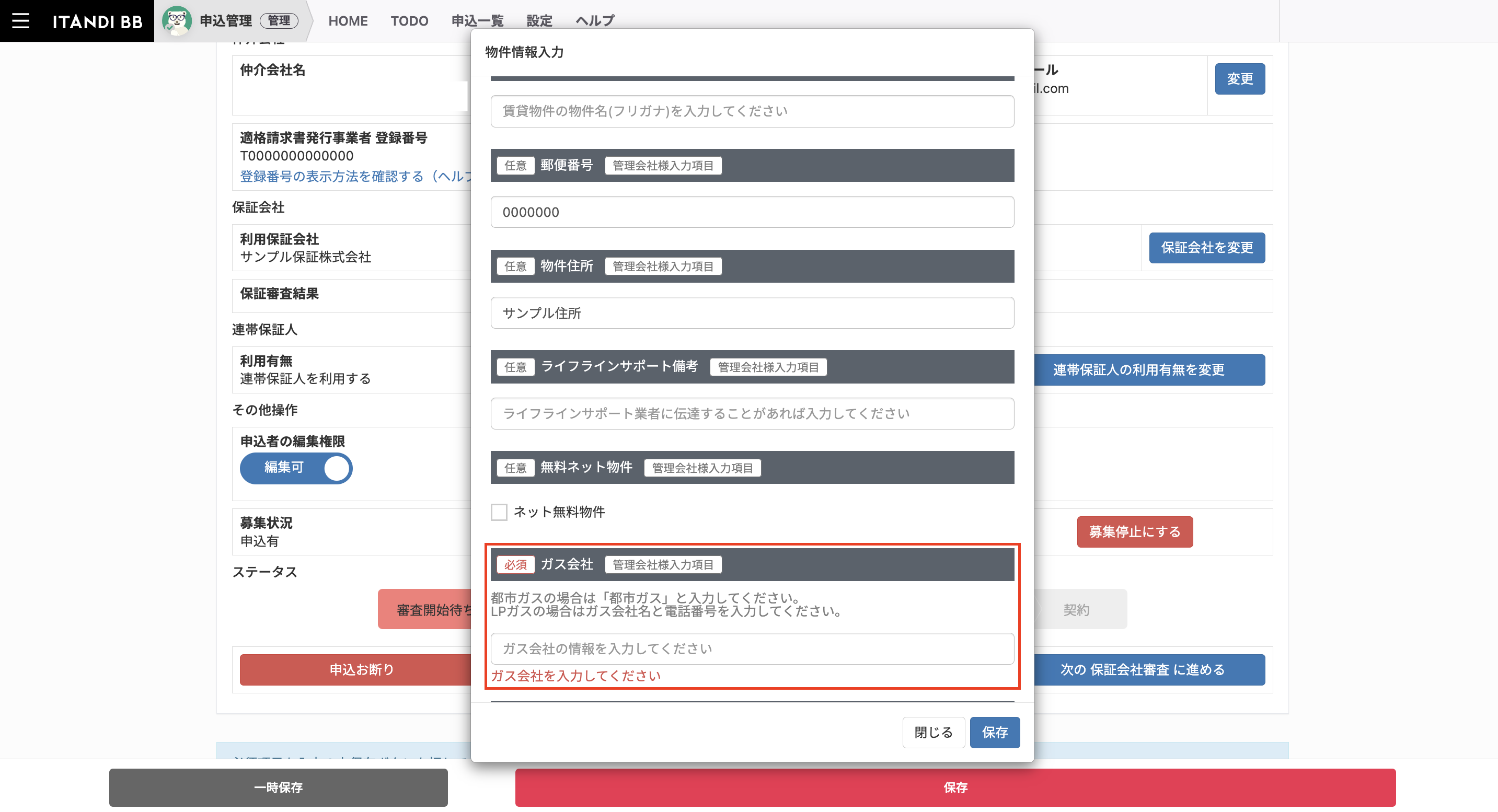Screen dimensions: 1498x812
Task: Check the ネット無料物件 checkbox
Action: [x=499, y=512]
